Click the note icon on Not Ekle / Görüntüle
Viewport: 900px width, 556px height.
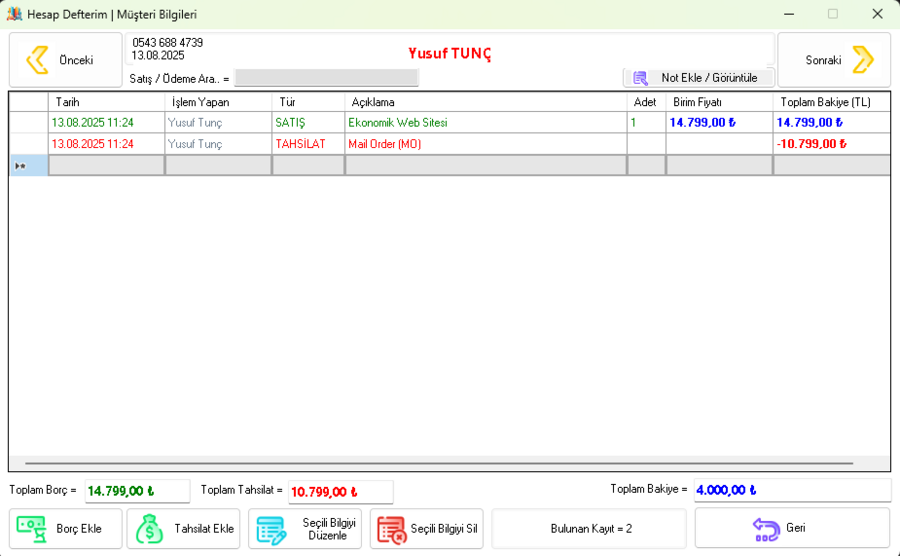[x=640, y=78]
